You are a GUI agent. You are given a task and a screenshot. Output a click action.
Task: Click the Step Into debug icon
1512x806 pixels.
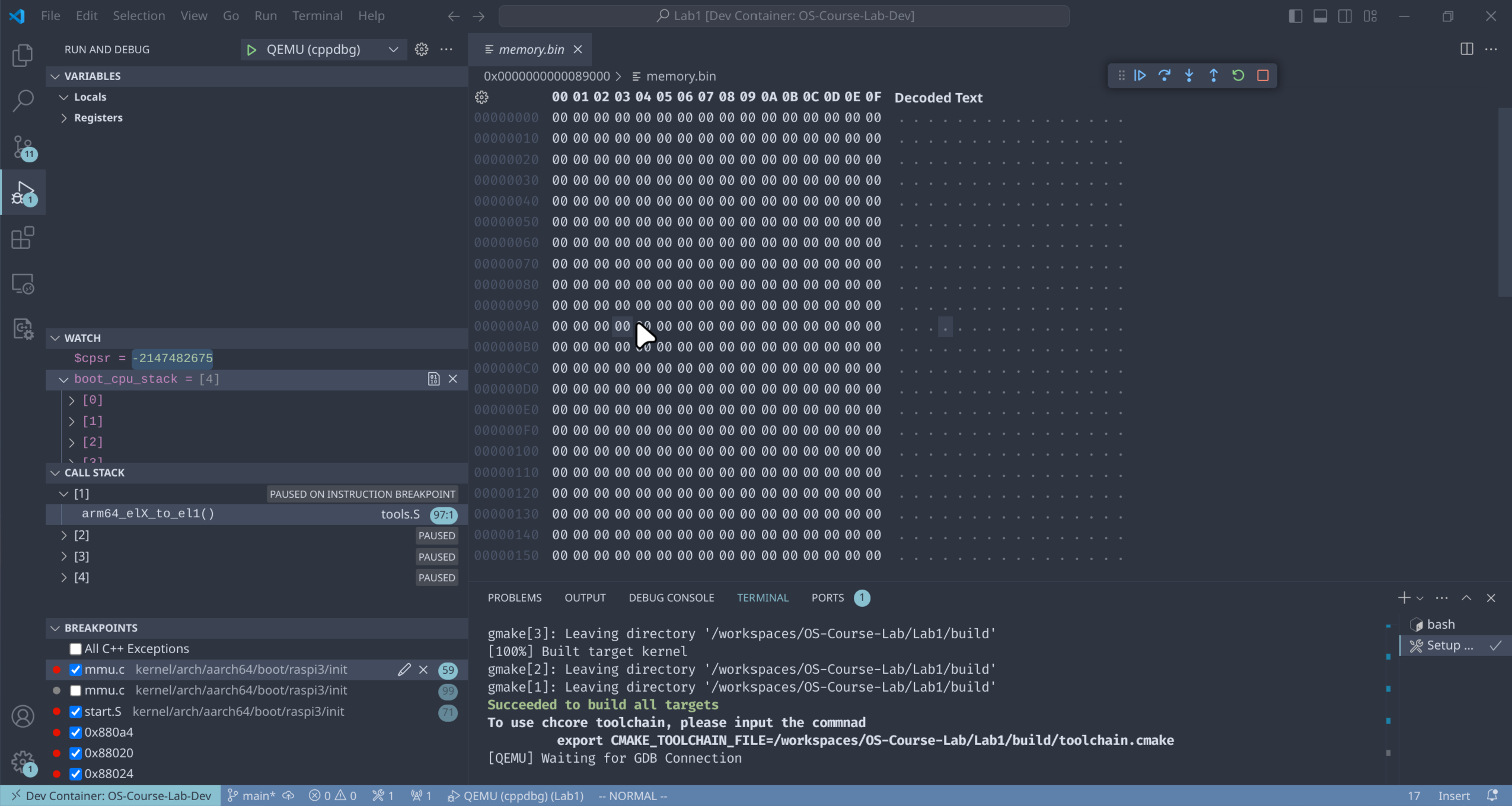(x=1189, y=75)
